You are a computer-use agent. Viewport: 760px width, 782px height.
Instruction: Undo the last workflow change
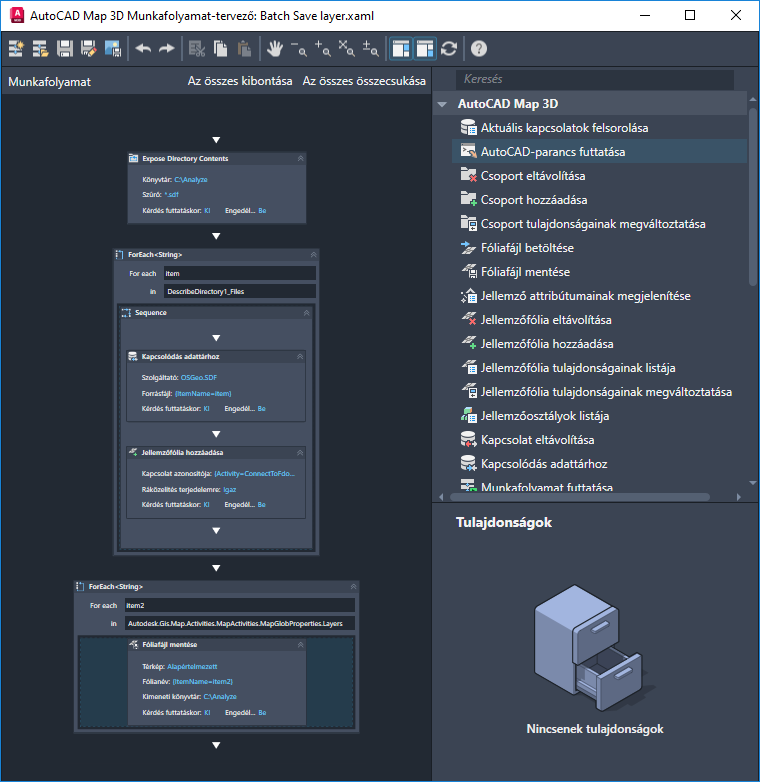(143, 49)
